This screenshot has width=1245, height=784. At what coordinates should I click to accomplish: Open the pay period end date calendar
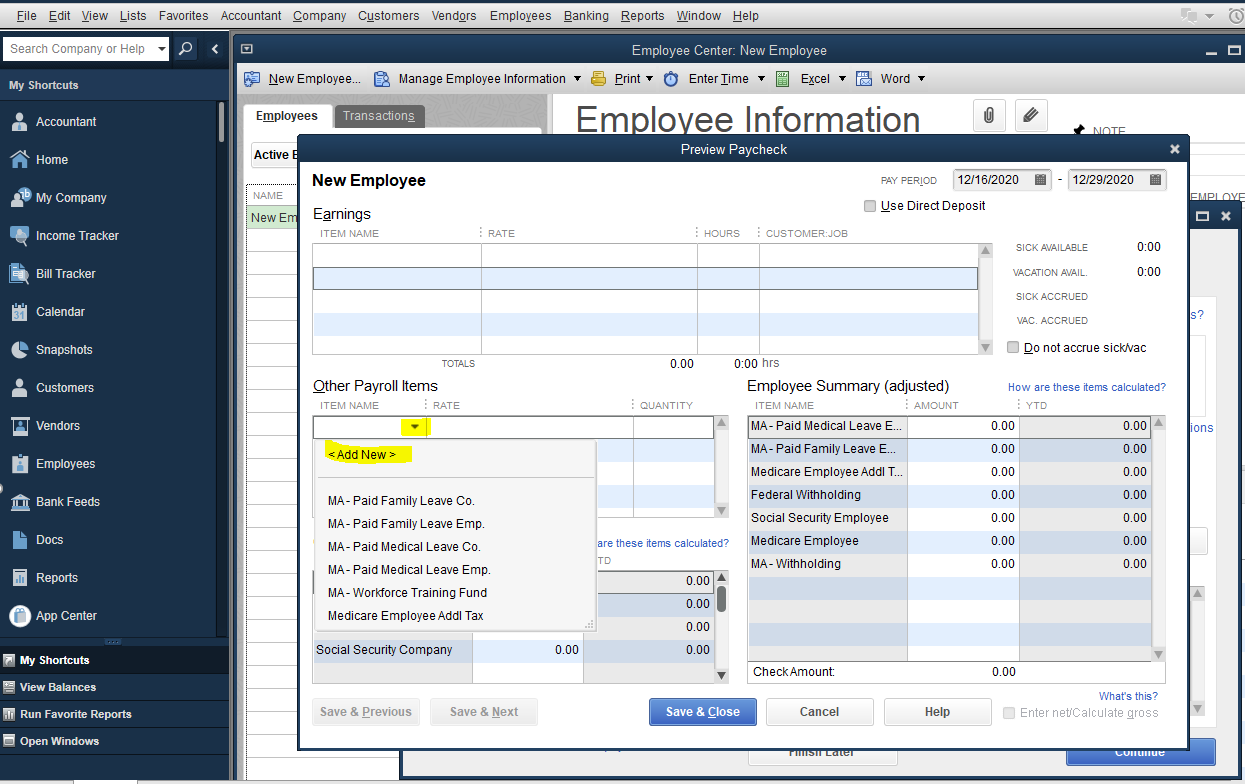pos(1155,180)
